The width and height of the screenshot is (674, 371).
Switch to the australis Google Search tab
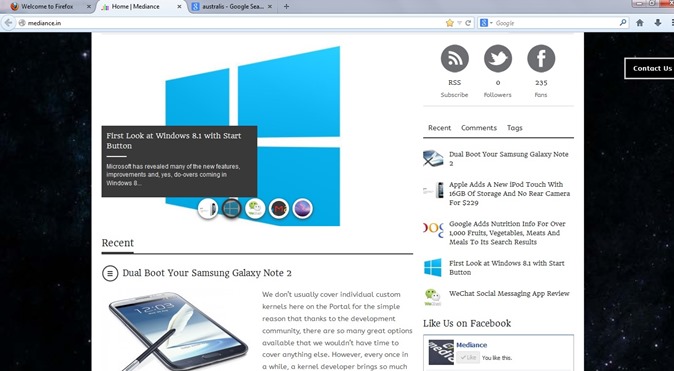pos(232,6)
